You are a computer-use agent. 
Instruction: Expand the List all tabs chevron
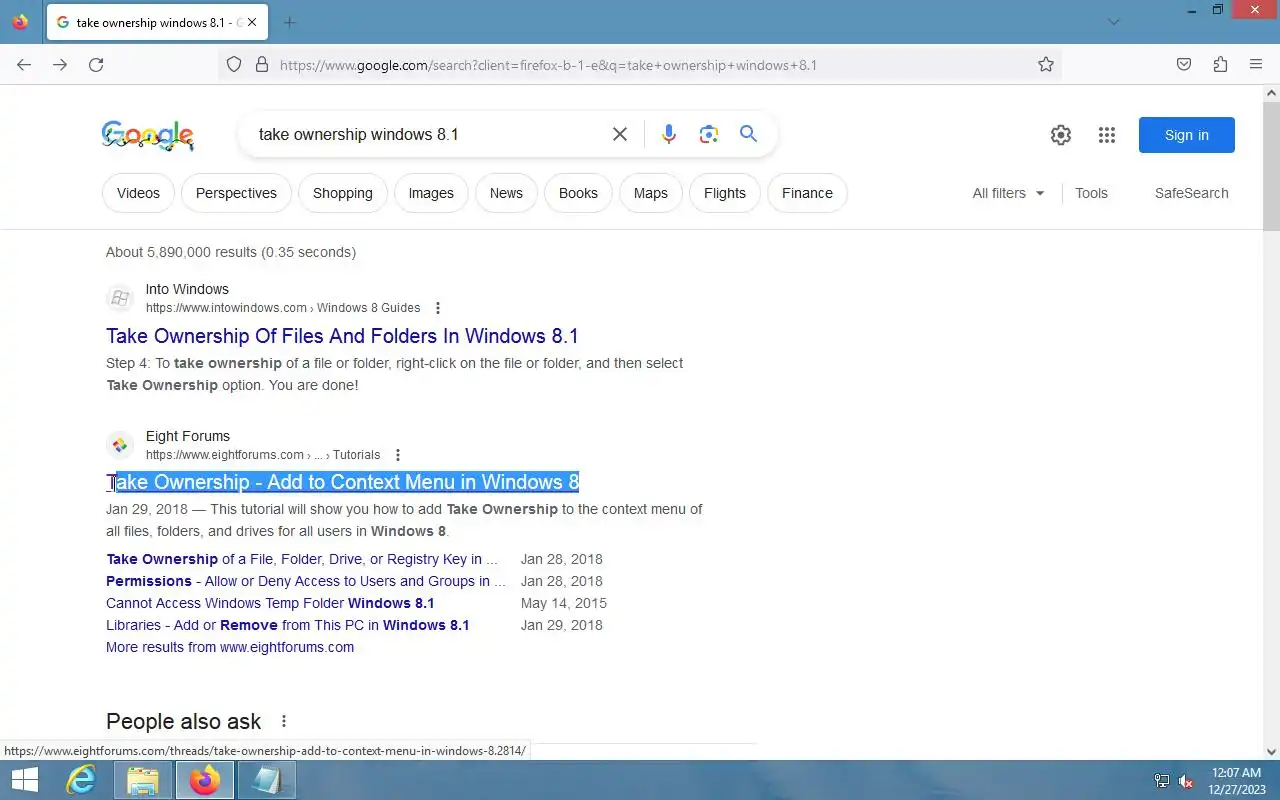pos(1114,22)
